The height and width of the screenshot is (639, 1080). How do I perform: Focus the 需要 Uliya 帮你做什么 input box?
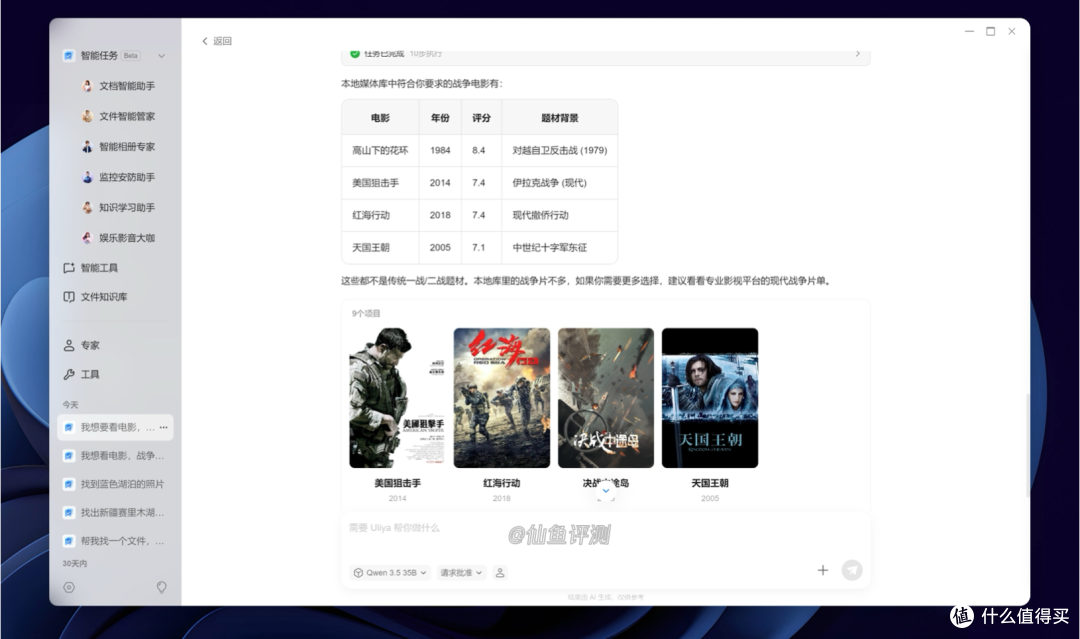(605, 528)
